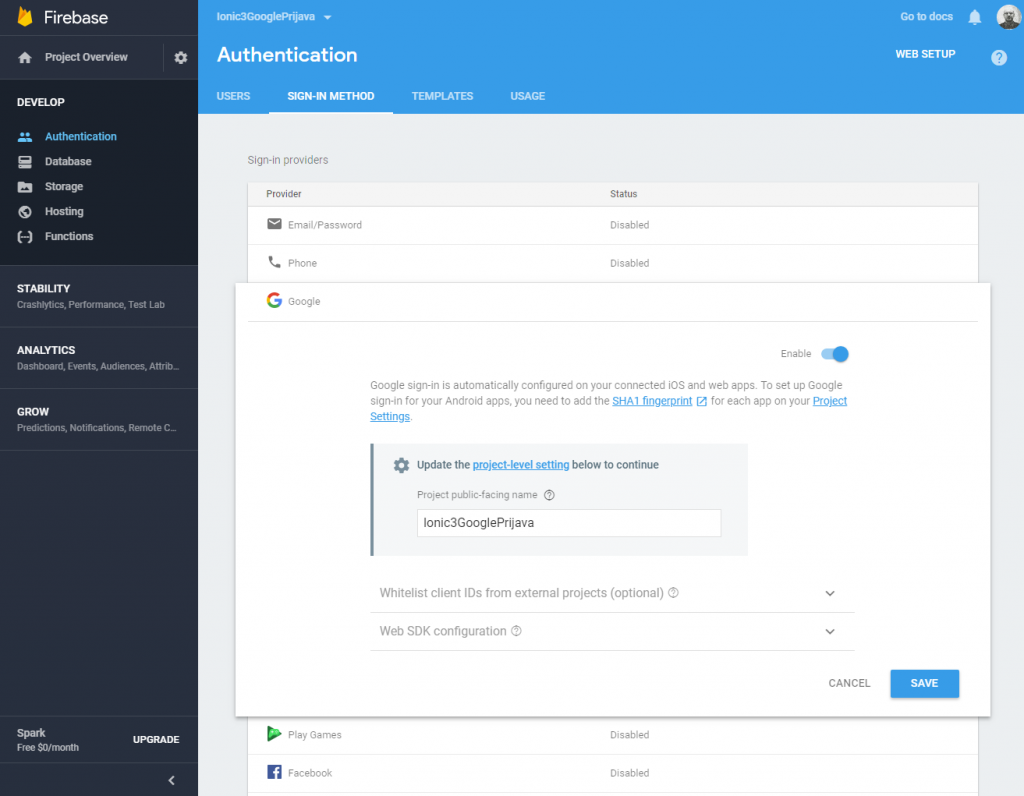
Task: Open project settings gear icon
Action: pos(181,58)
